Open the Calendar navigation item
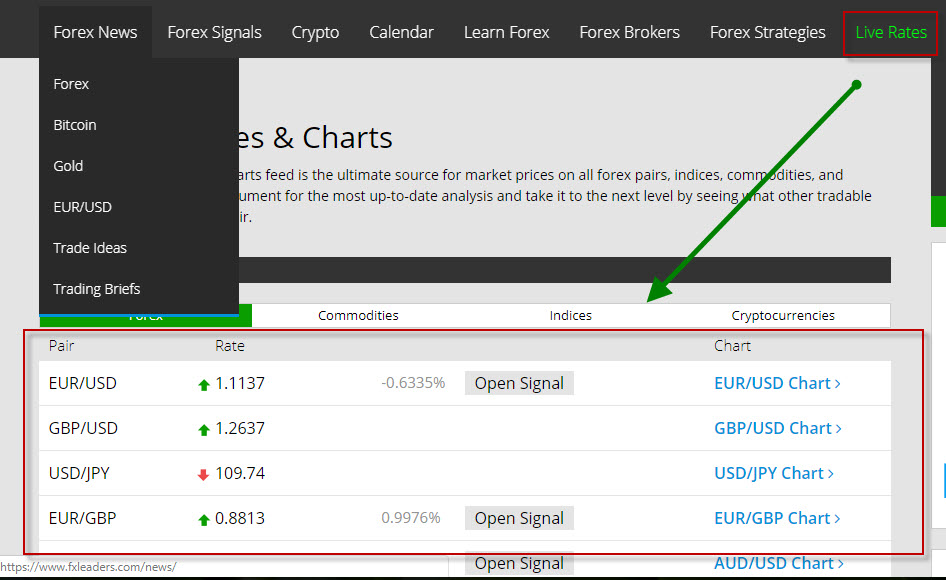 pyautogui.click(x=401, y=32)
